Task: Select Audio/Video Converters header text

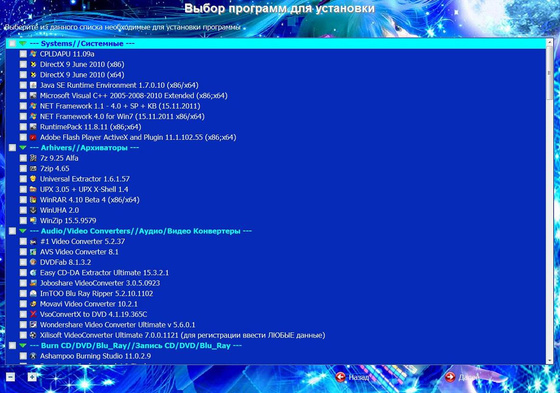Action: click(141, 231)
